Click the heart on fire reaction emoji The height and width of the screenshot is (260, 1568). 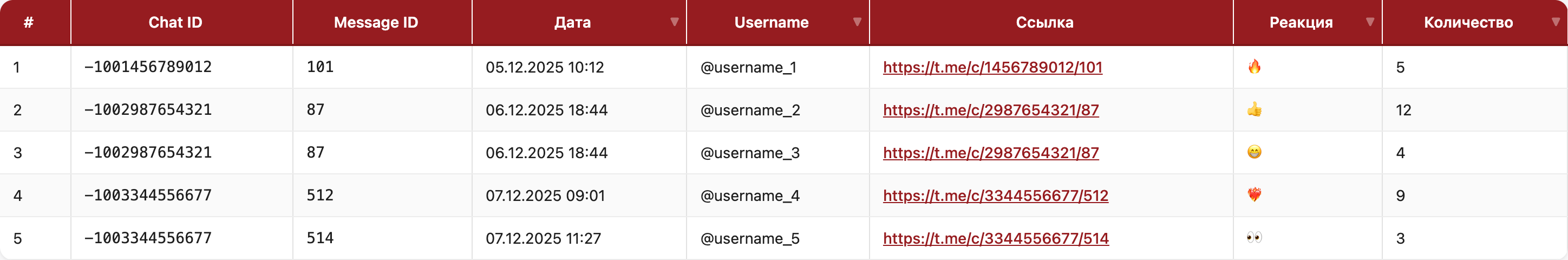[x=1254, y=195]
